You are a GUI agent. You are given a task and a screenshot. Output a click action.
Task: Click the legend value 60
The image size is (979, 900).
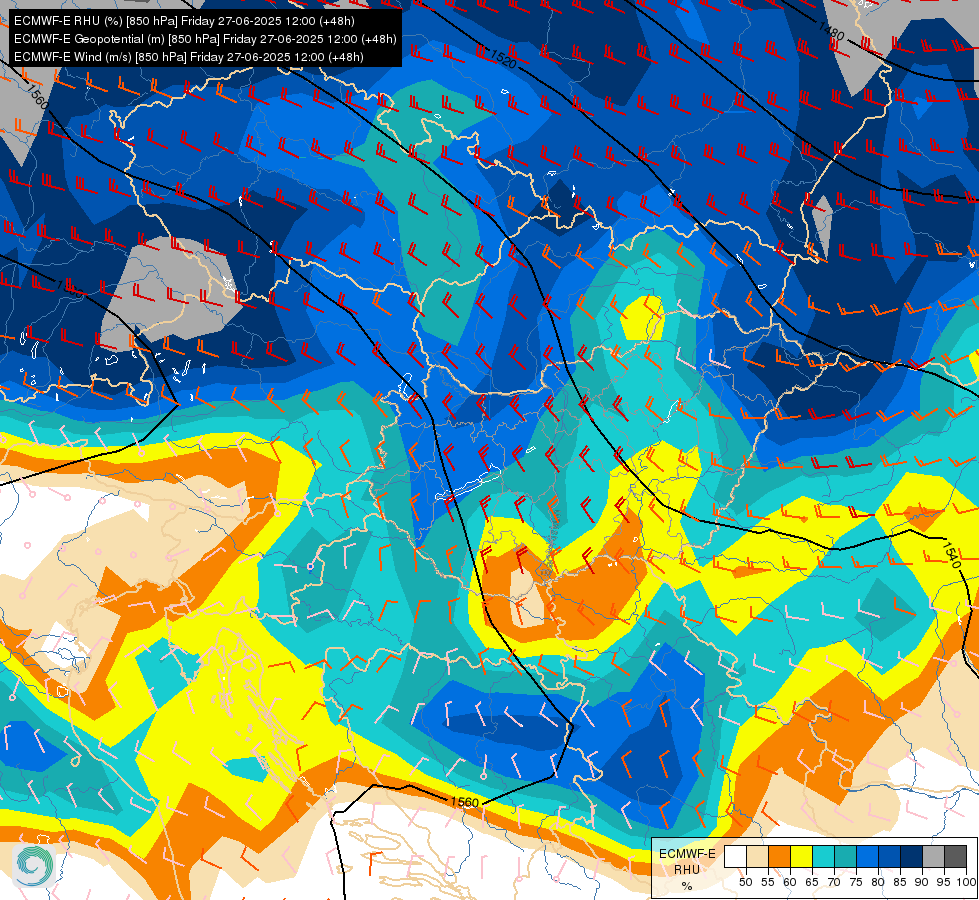click(790, 882)
